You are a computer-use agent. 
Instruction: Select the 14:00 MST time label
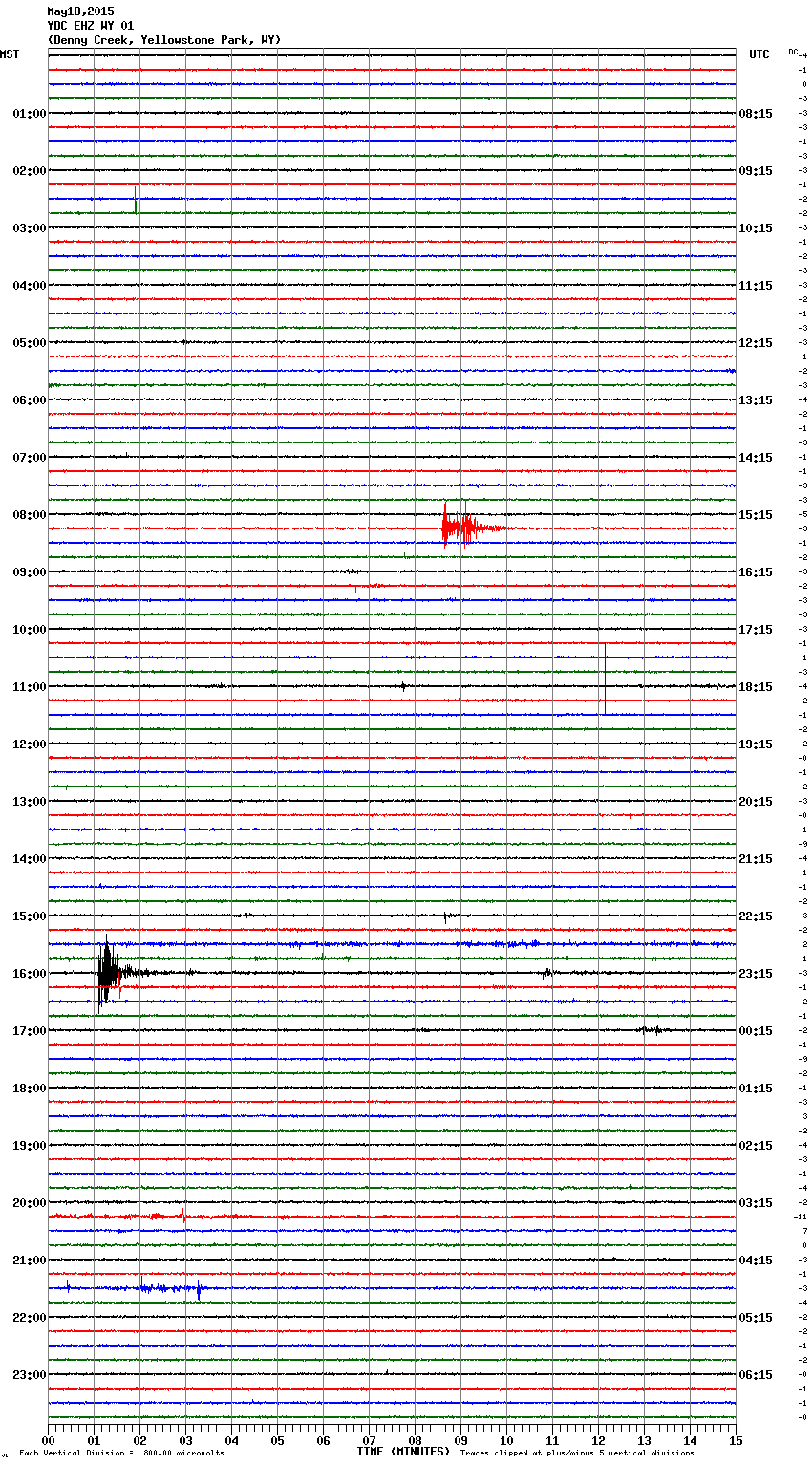click(30, 859)
